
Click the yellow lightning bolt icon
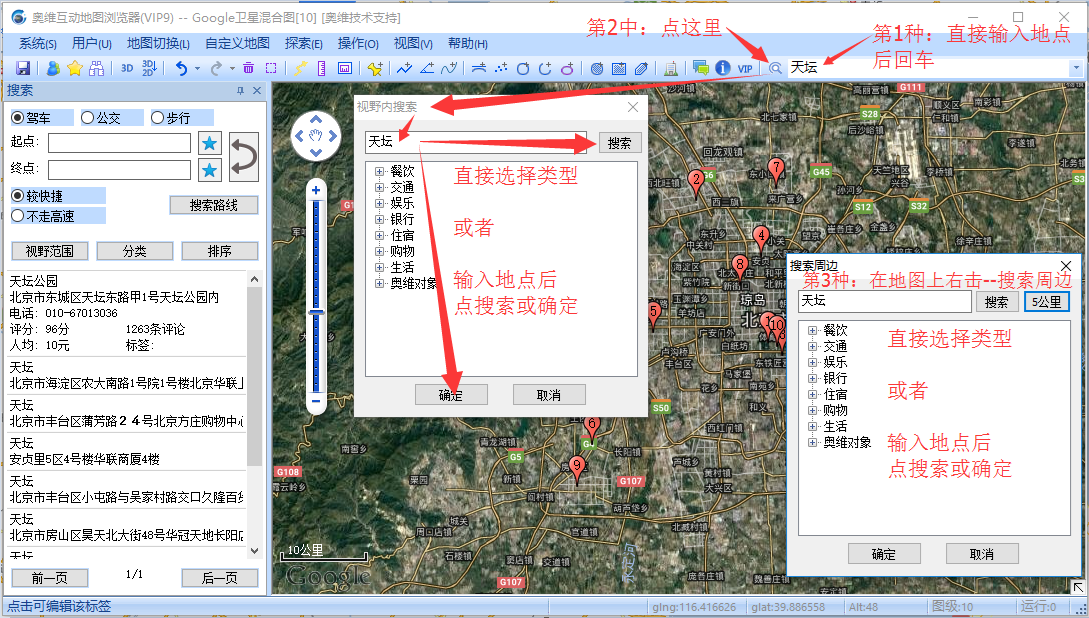click(300, 68)
